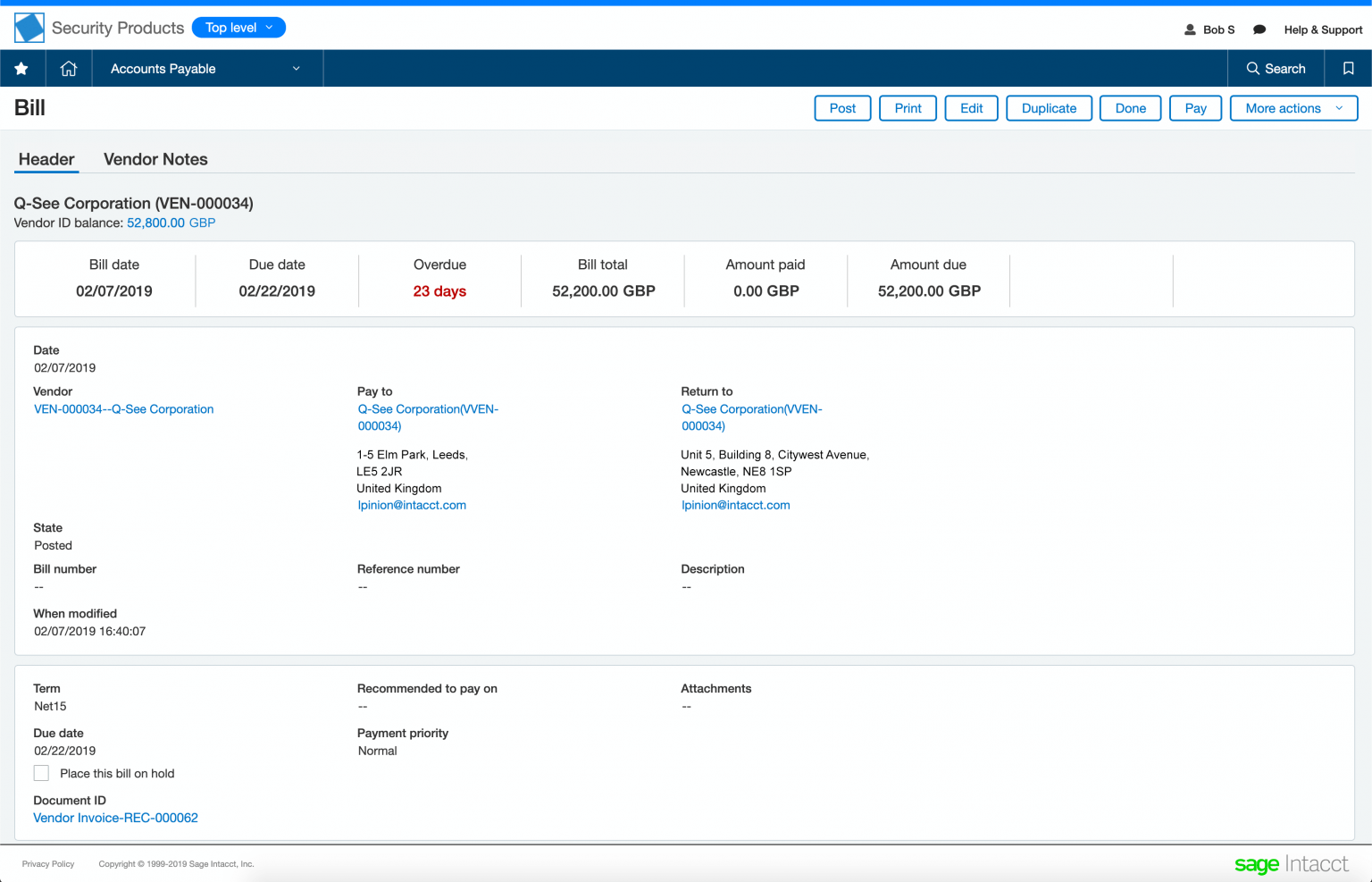Open vendor balance 52,800.00 GBP link
The width and height of the screenshot is (1372, 882).
click(x=171, y=223)
